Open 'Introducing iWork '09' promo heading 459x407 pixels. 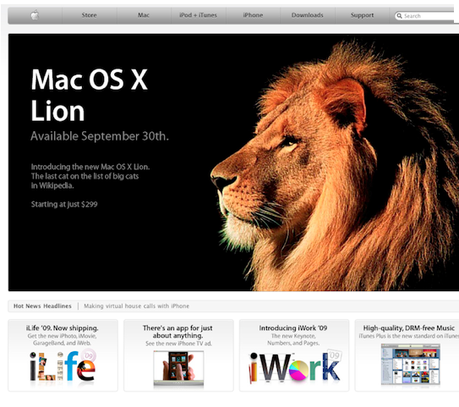tap(293, 328)
